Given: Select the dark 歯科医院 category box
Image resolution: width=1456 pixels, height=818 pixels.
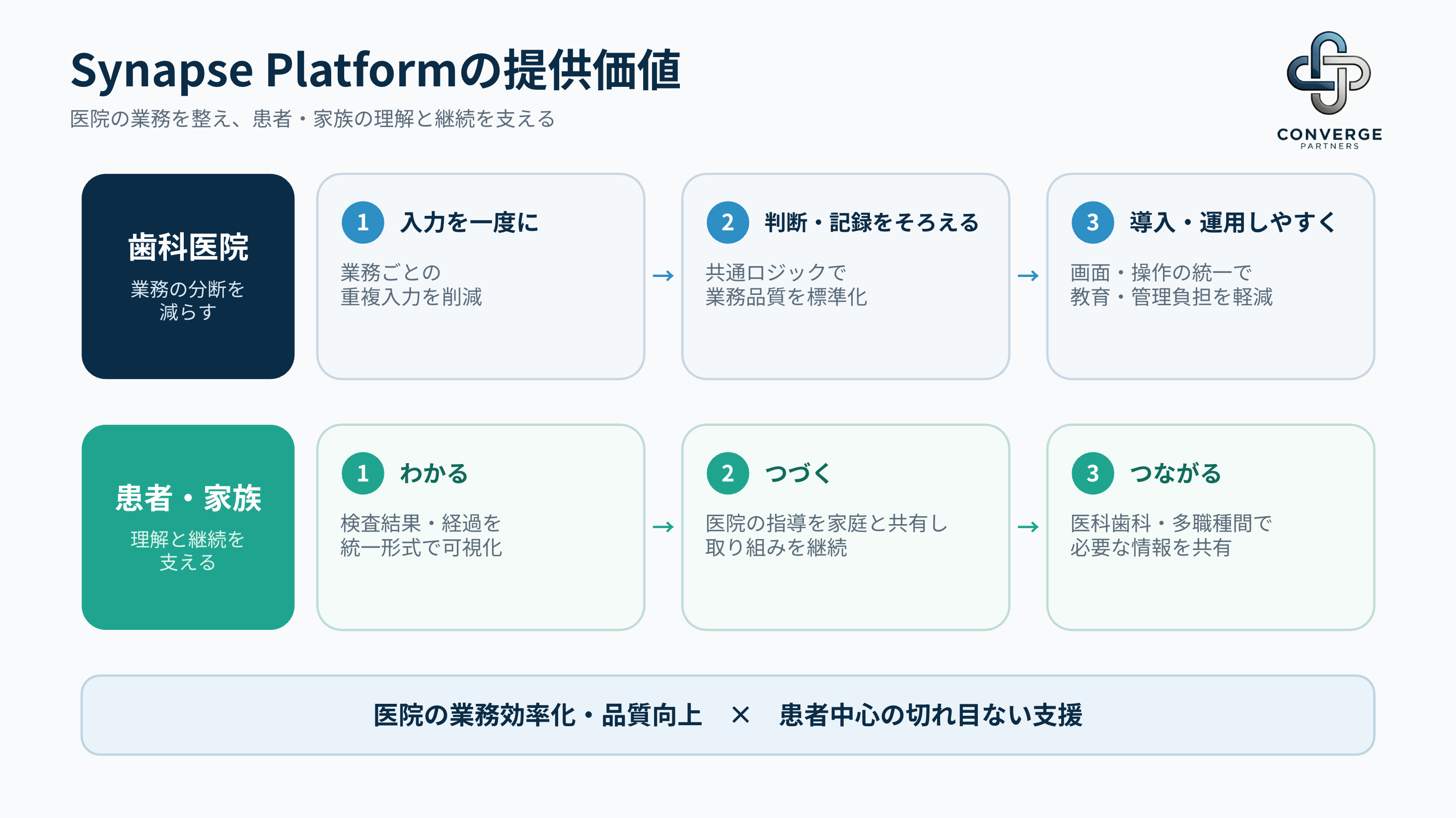Looking at the screenshot, I should coord(188,276).
